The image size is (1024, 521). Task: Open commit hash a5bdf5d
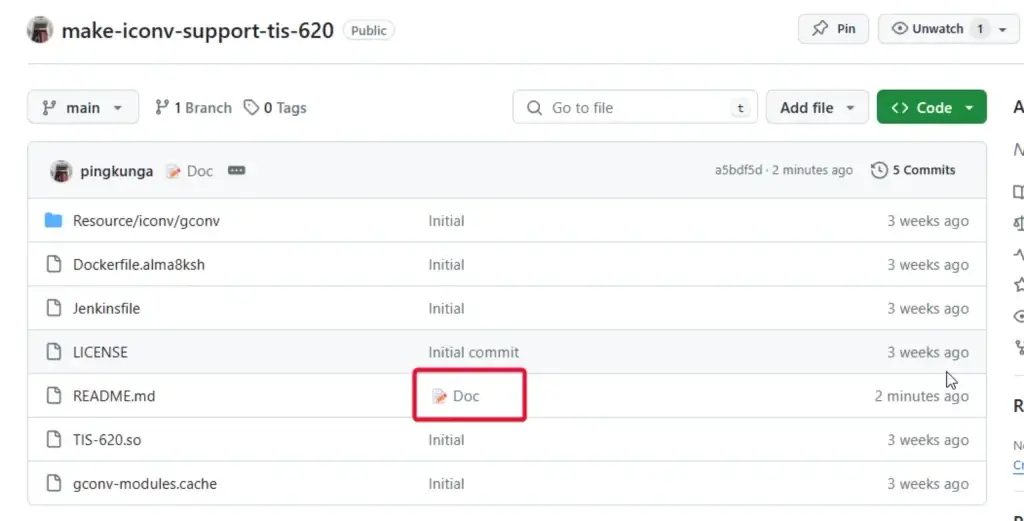tap(738, 170)
